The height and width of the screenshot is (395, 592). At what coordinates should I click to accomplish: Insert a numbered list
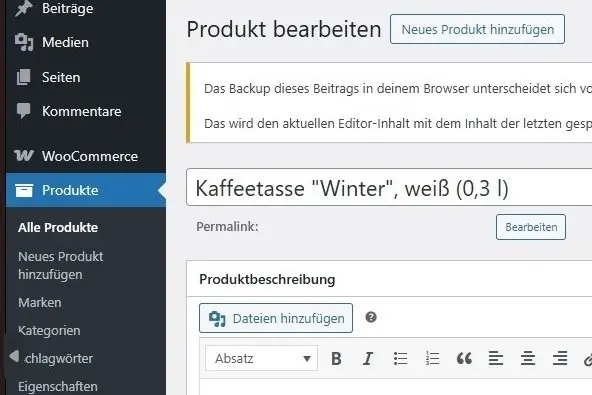[432, 358]
